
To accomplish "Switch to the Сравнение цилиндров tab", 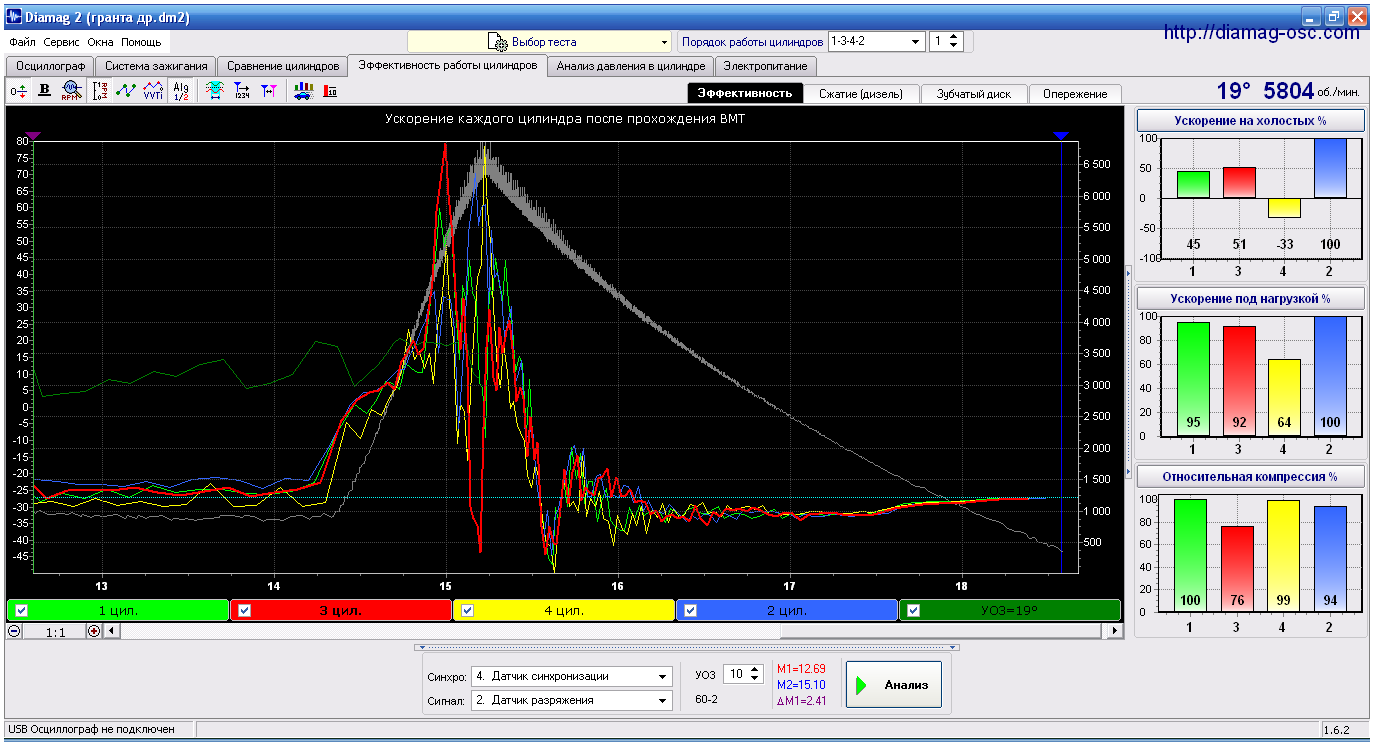I will [x=283, y=66].
